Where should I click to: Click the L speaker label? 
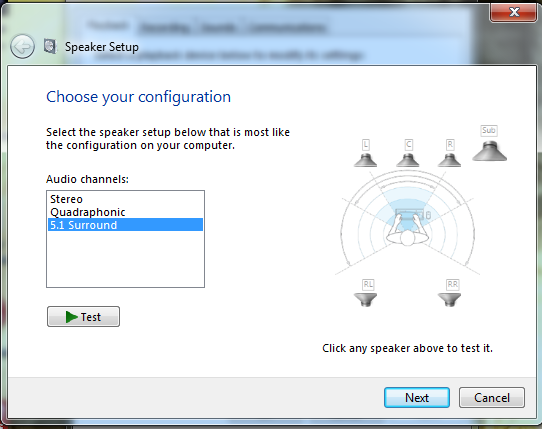[x=366, y=144]
